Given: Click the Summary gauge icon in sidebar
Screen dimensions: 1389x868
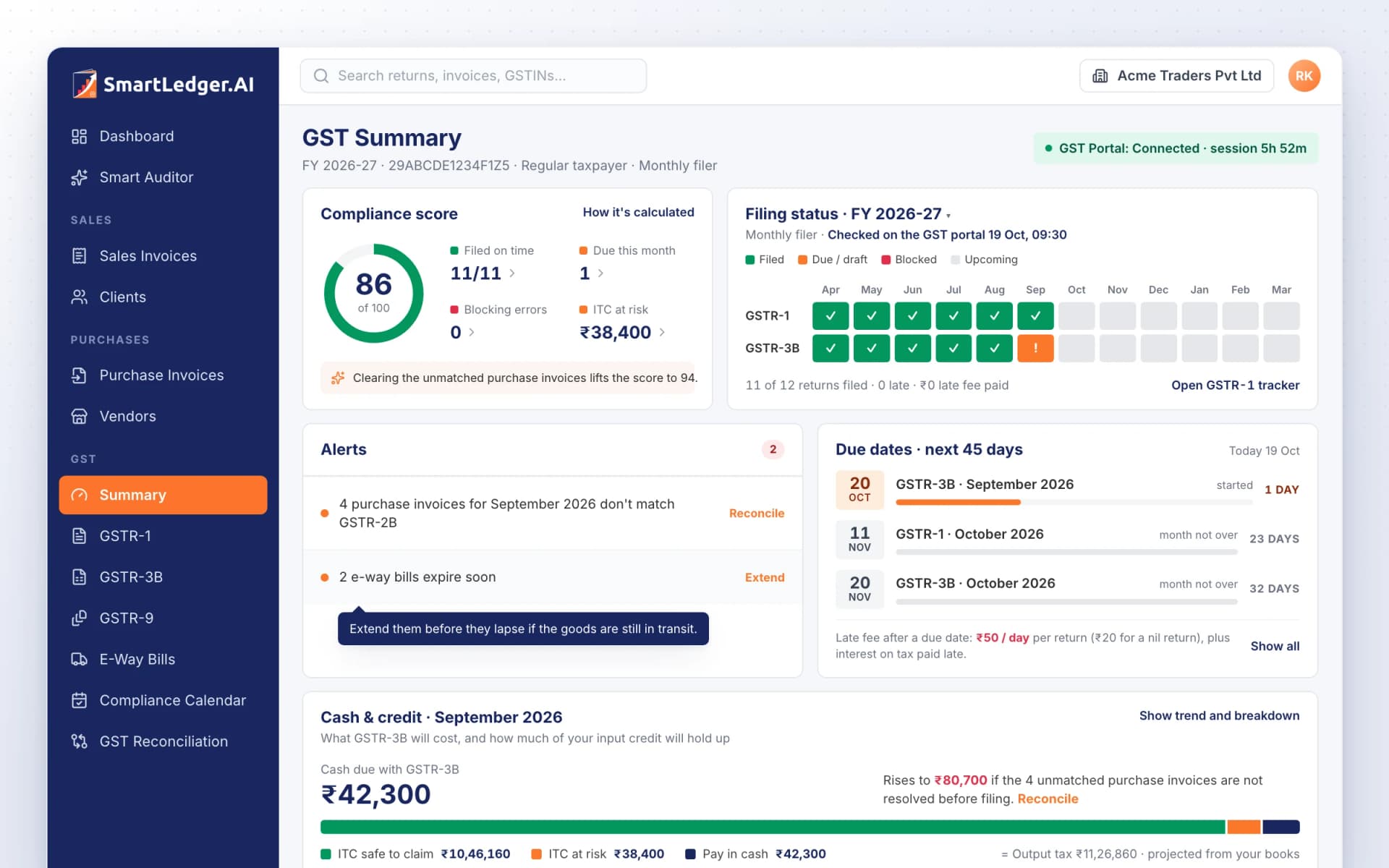Looking at the screenshot, I should (x=80, y=495).
